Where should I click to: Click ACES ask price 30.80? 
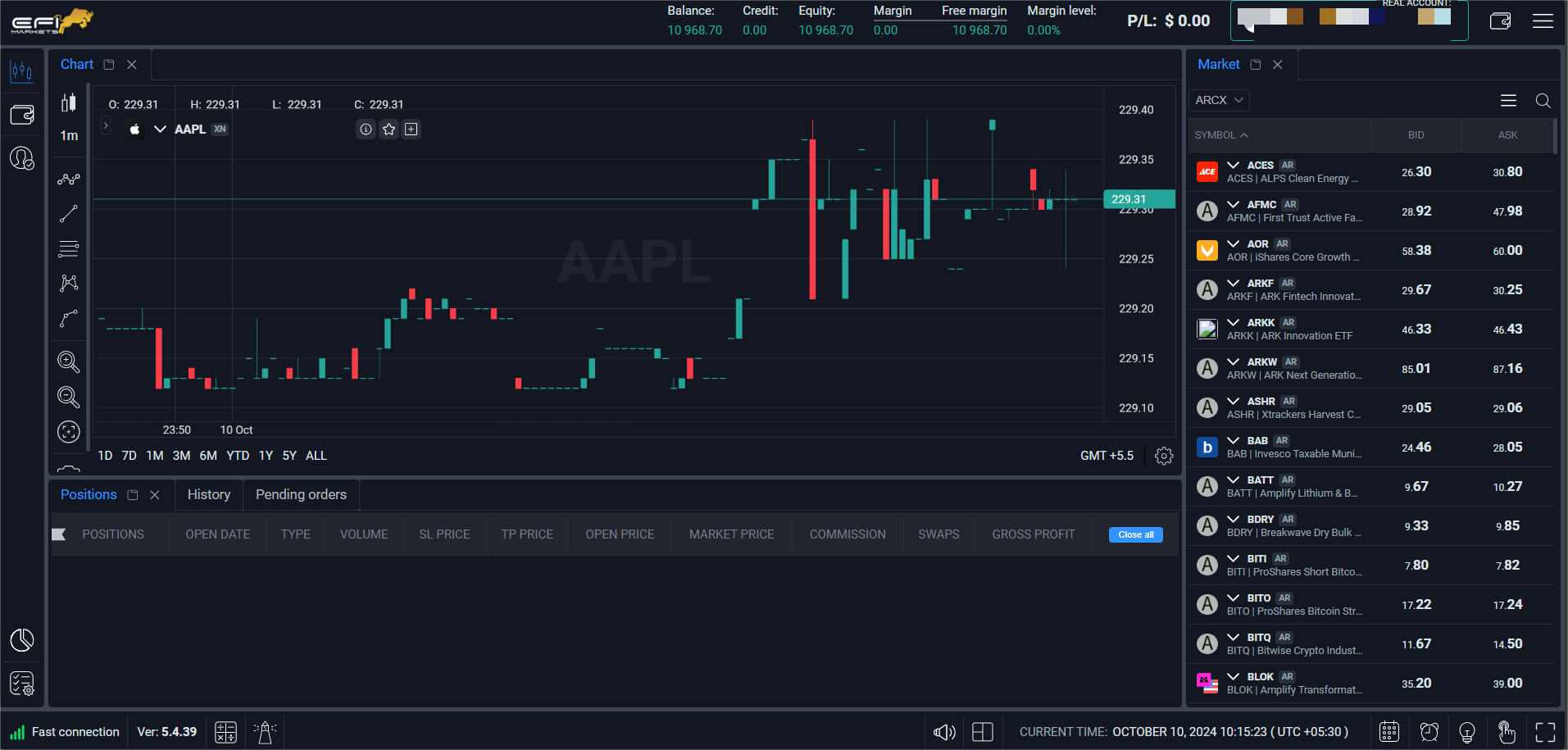point(1507,171)
